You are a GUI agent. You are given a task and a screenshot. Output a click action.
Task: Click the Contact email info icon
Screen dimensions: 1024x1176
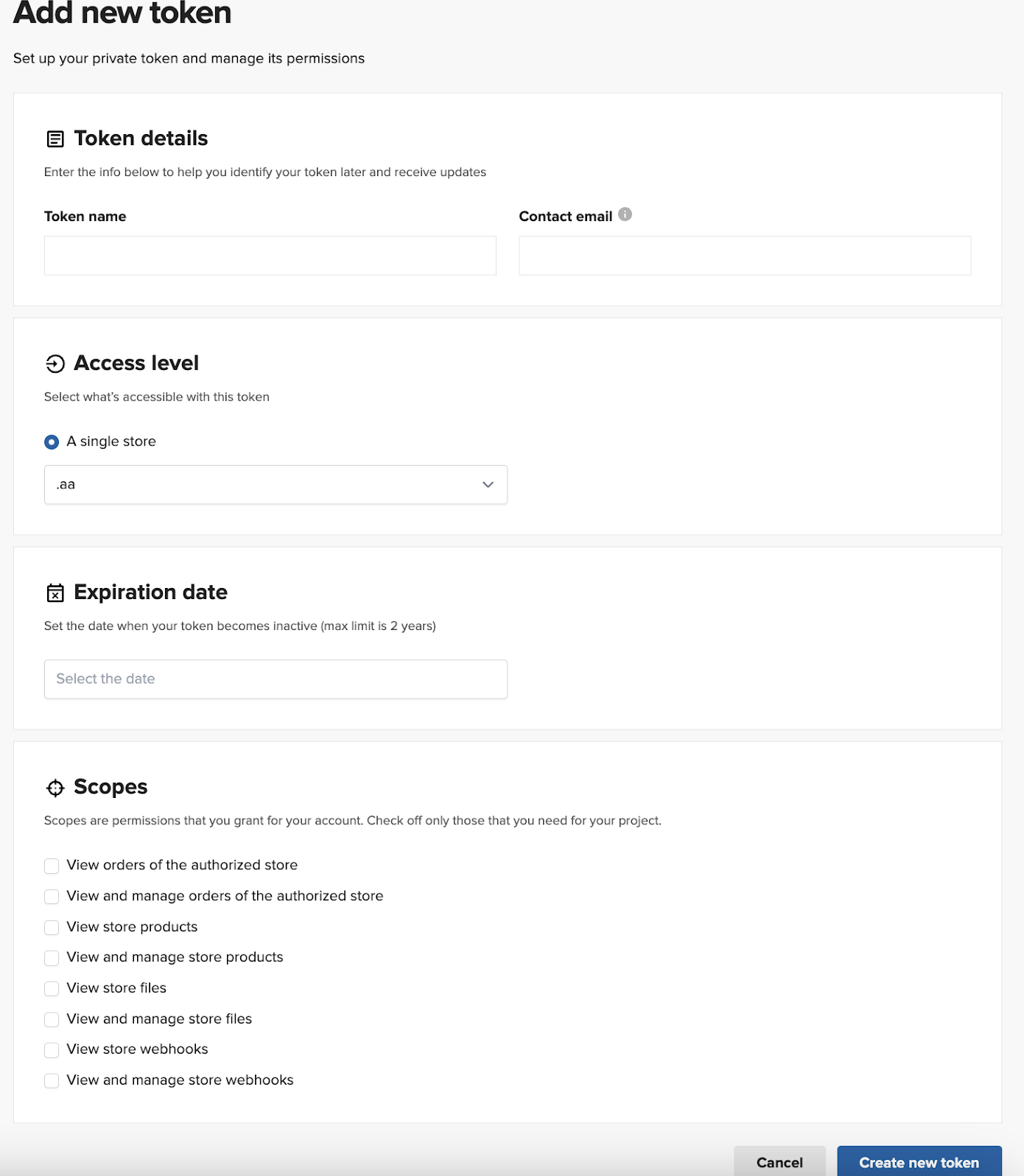pos(625,214)
